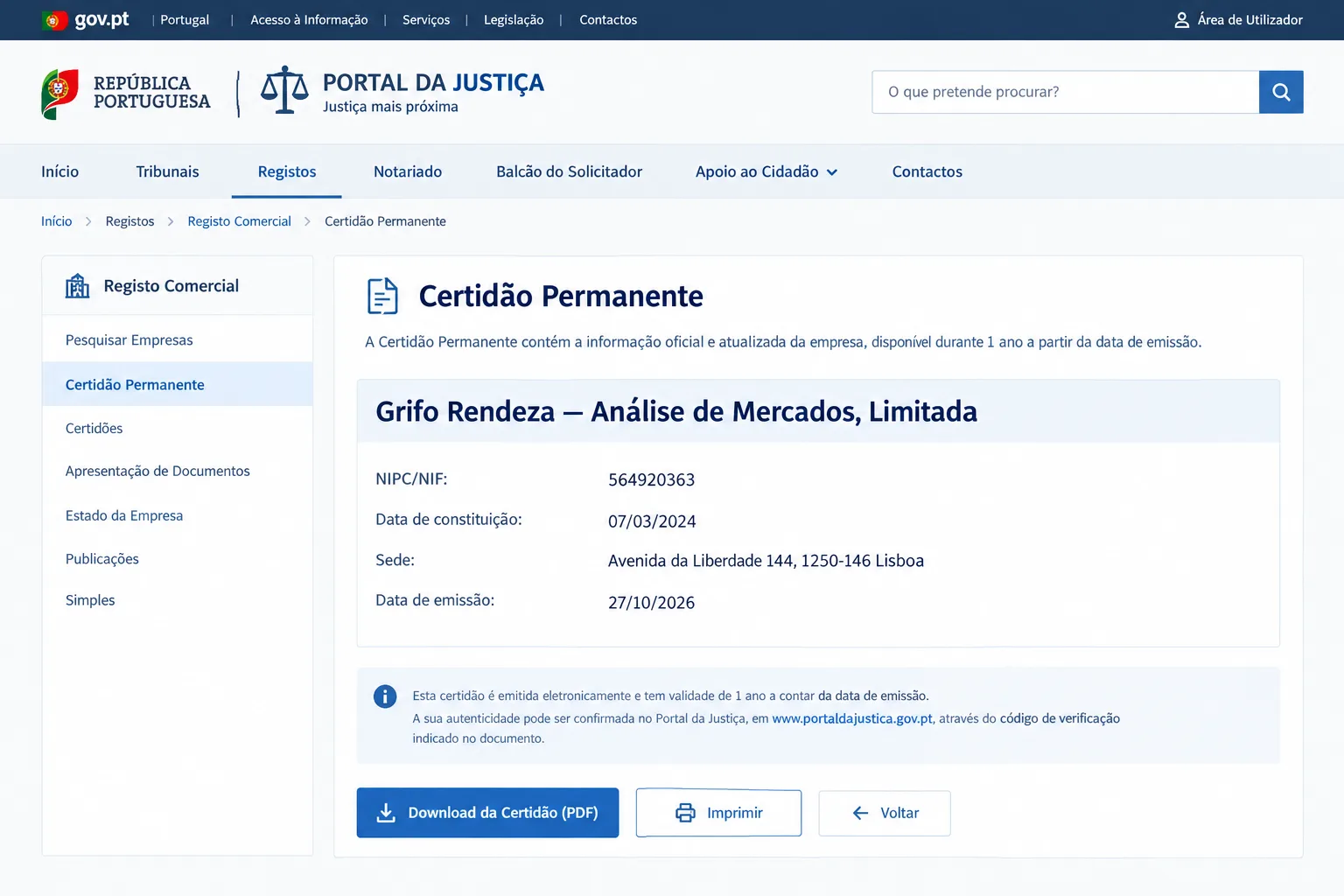Open Acesso à Informação link

tap(309, 19)
